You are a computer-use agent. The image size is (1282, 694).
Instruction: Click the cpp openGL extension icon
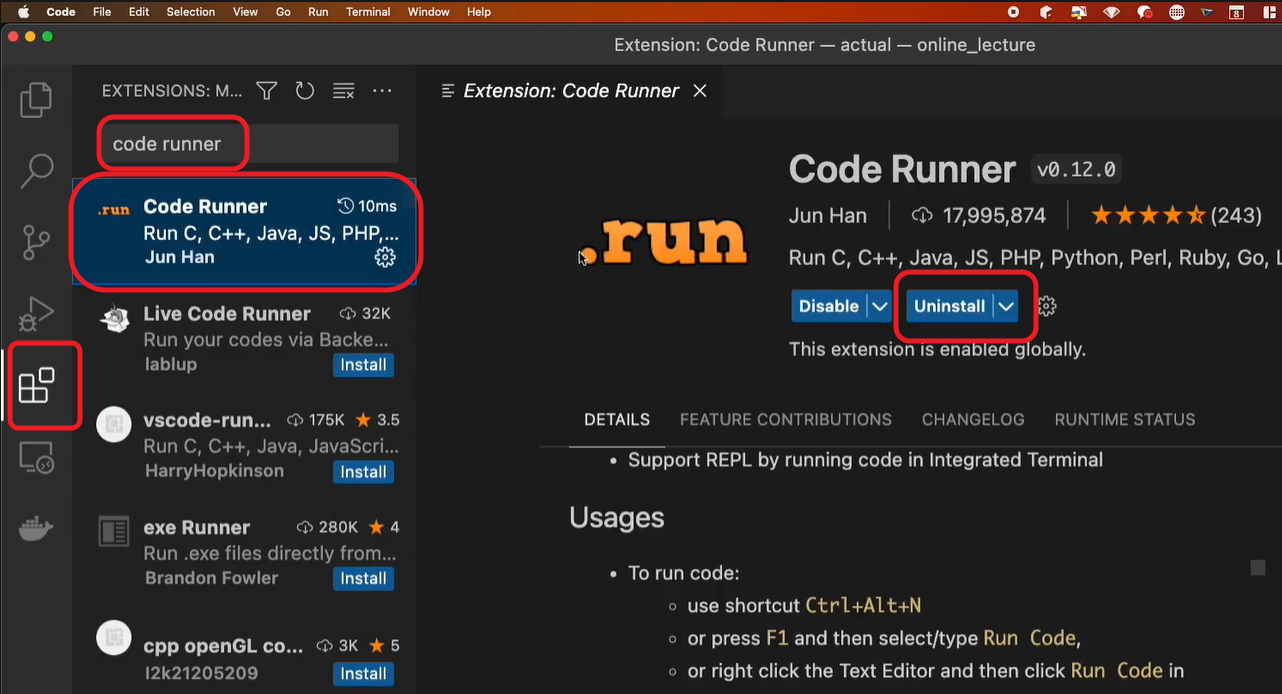tap(114, 638)
